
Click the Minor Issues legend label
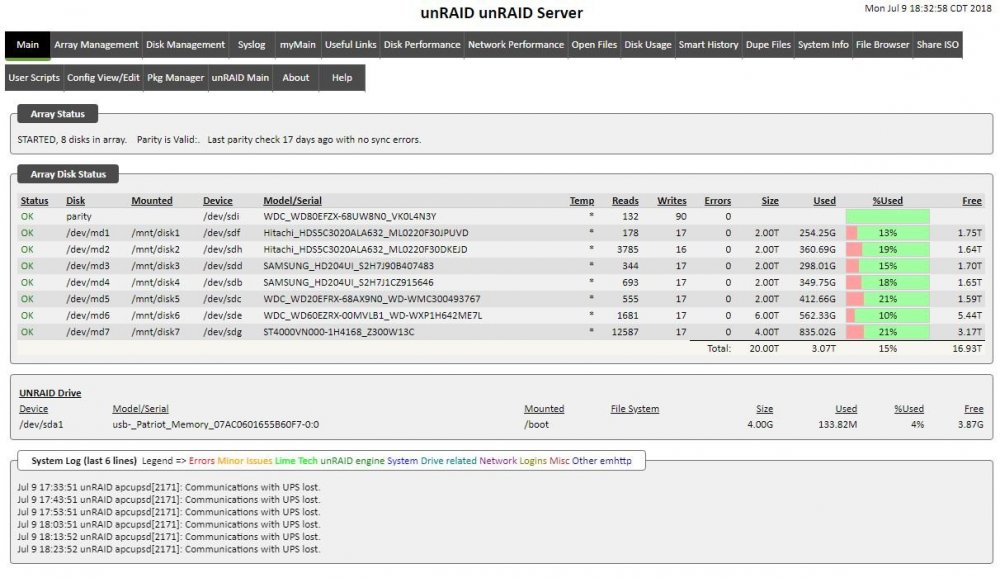(x=244, y=461)
